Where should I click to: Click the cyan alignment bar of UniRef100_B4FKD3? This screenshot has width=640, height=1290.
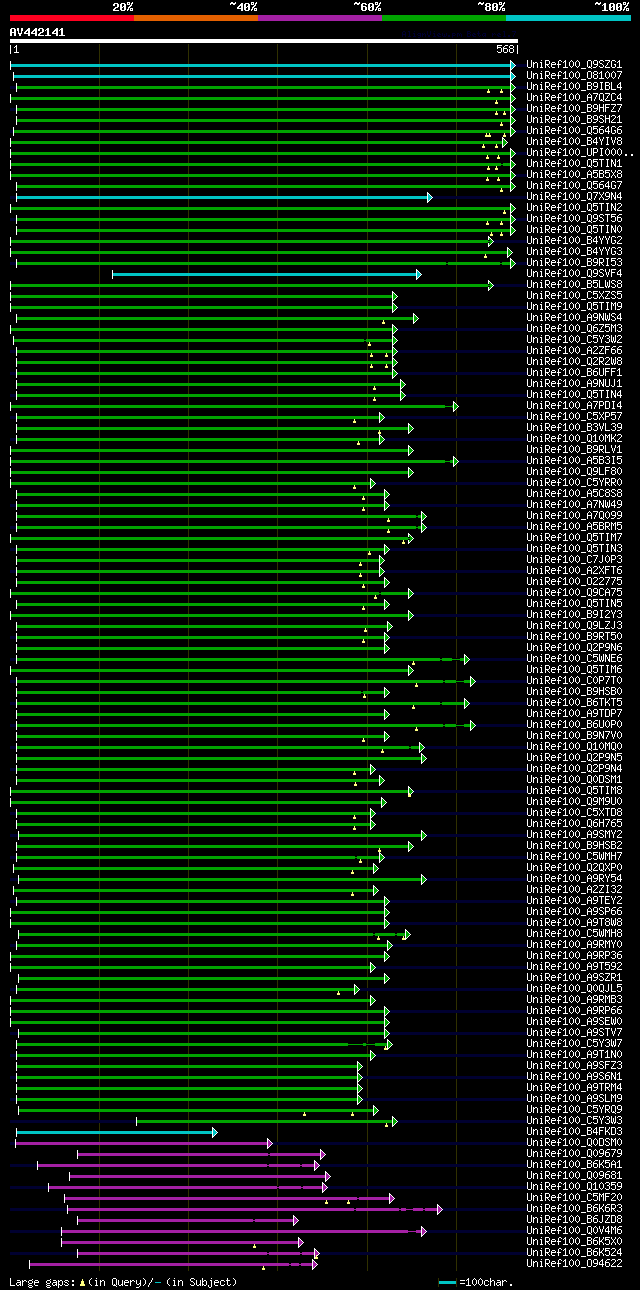(x=116, y=1132)
